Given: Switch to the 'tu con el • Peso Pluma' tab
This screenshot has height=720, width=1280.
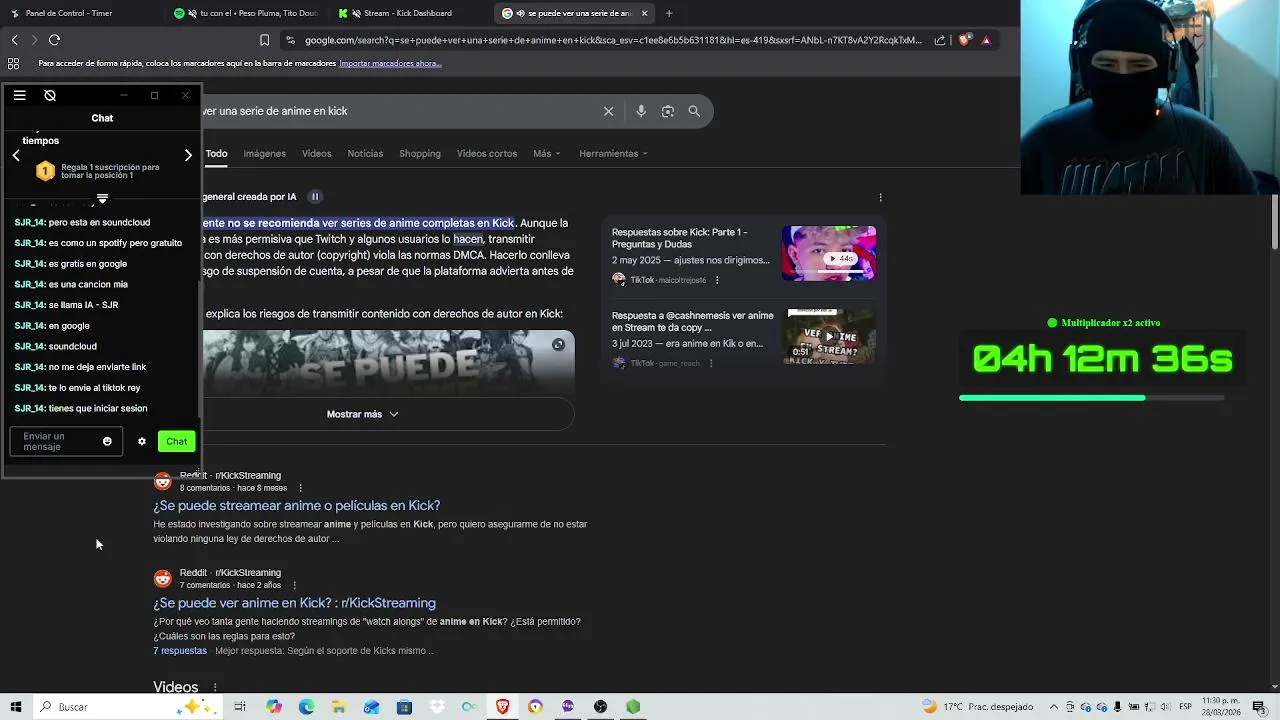Looking at the screenshot, I should pyautogui.click(x=245, y=13).
